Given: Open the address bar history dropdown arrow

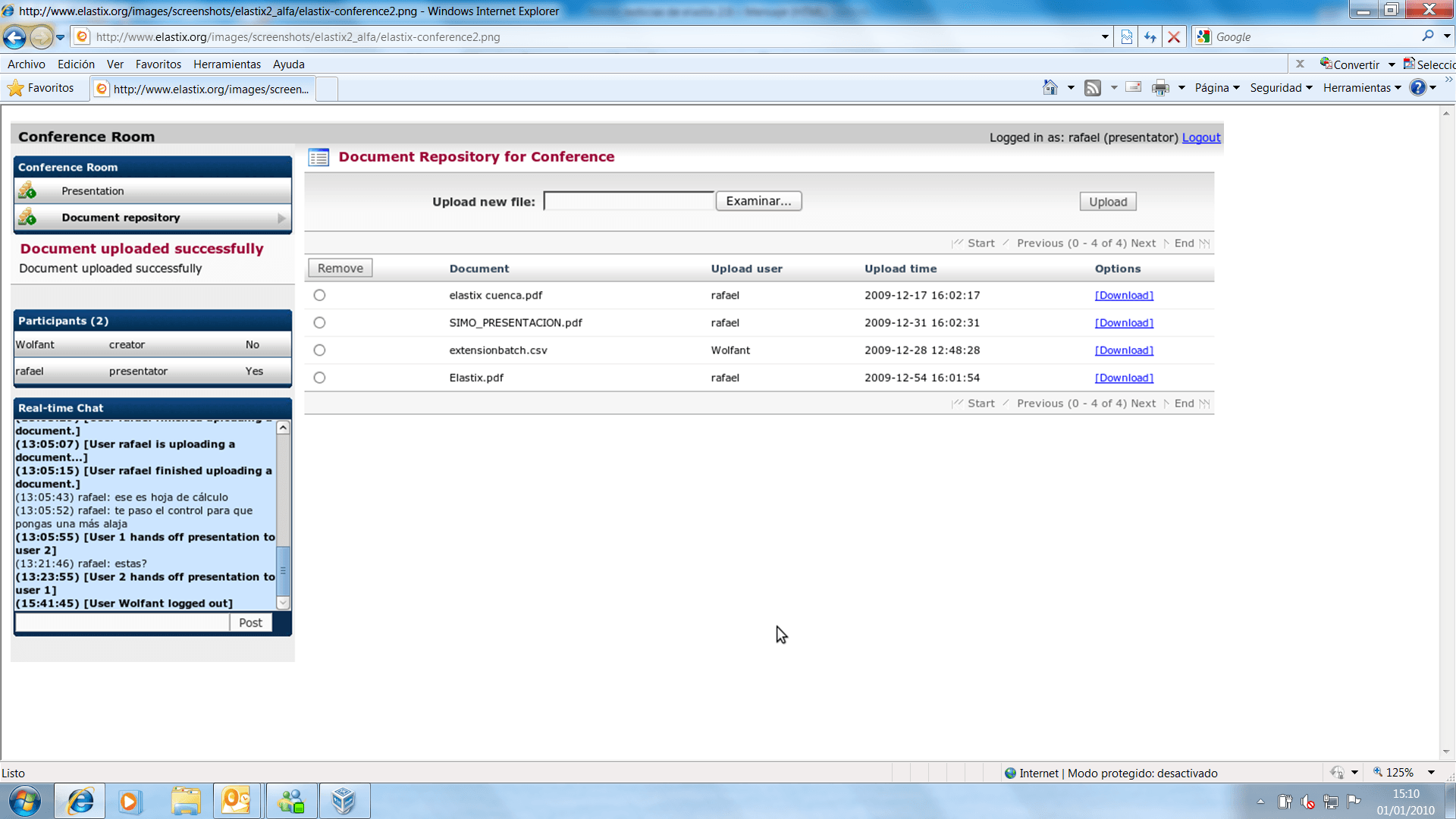Looking at the screenshot, I should [1105, 36].
